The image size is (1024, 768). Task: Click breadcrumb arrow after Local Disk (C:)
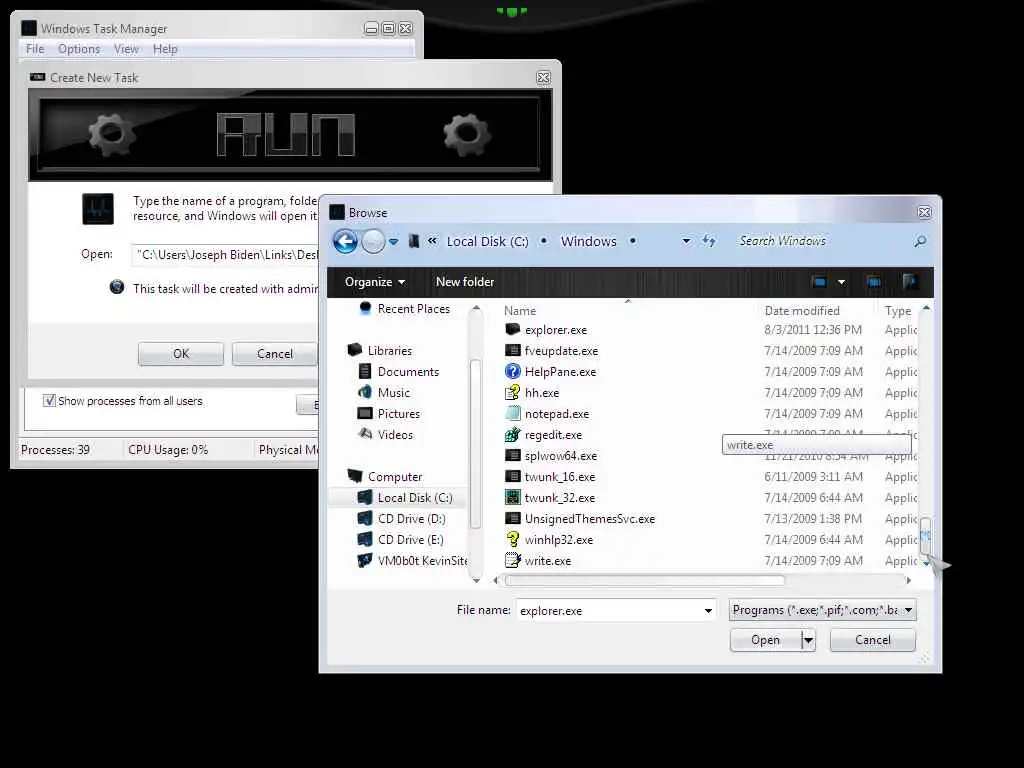click(543, 241)
